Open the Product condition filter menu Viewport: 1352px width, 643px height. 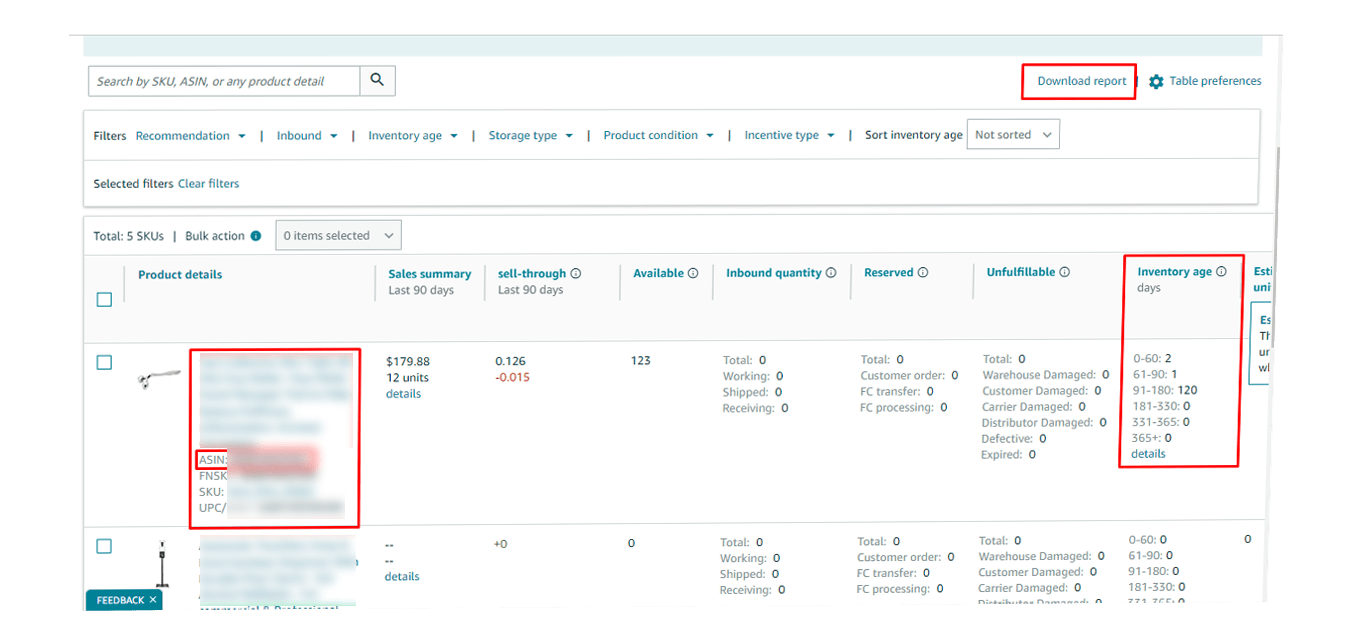coord(658,136)
